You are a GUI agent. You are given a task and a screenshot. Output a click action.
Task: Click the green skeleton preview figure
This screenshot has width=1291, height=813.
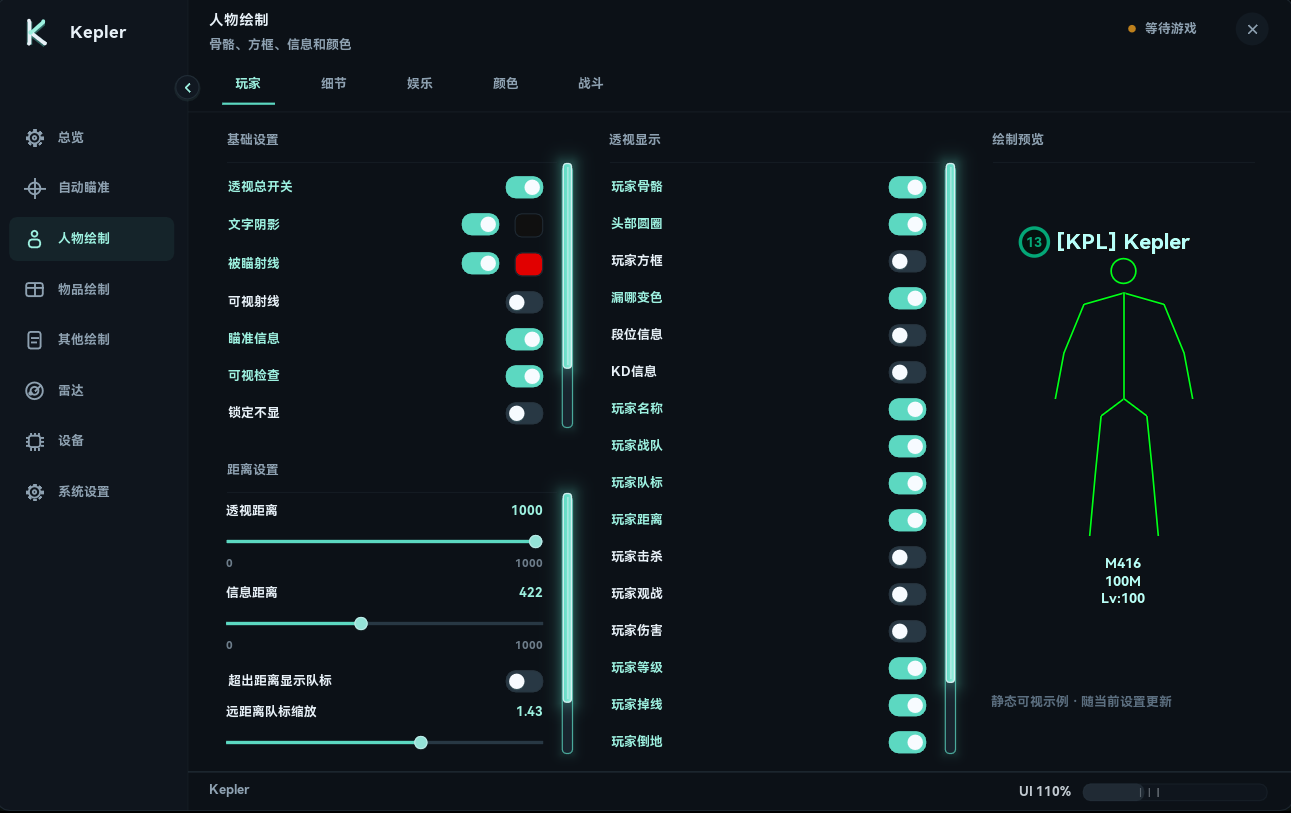coord(1124,398)
